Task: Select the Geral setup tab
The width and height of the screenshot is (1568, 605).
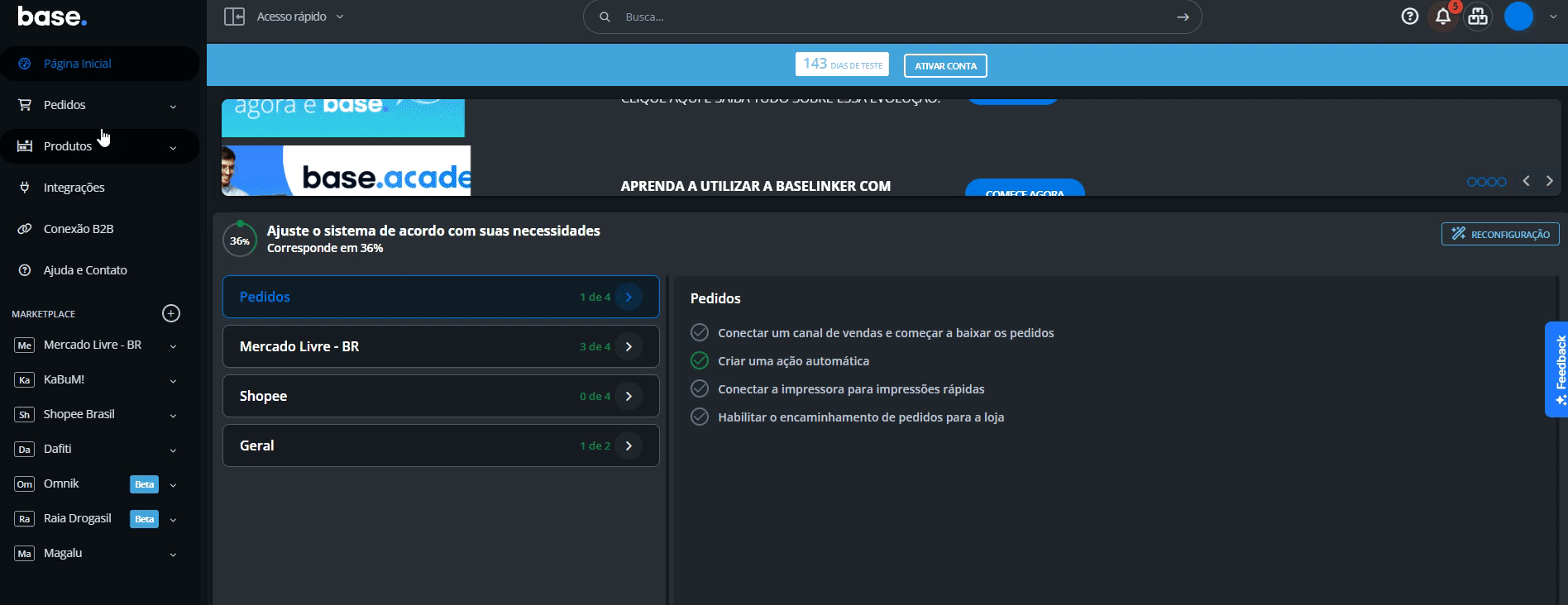Action: tap(441, 445)
